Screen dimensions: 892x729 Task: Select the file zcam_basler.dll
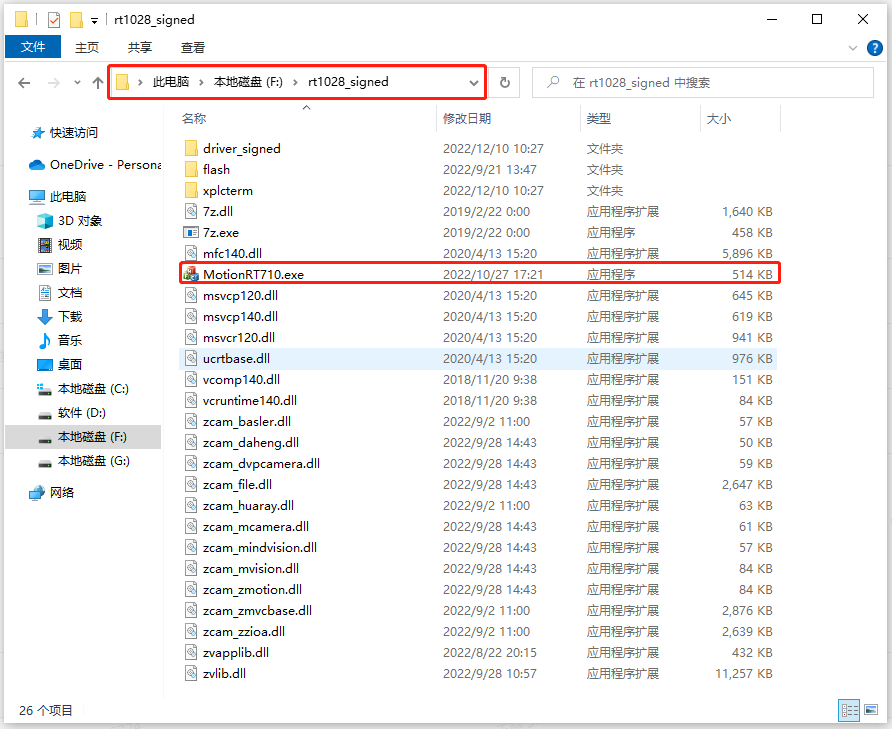click(247, 422)
